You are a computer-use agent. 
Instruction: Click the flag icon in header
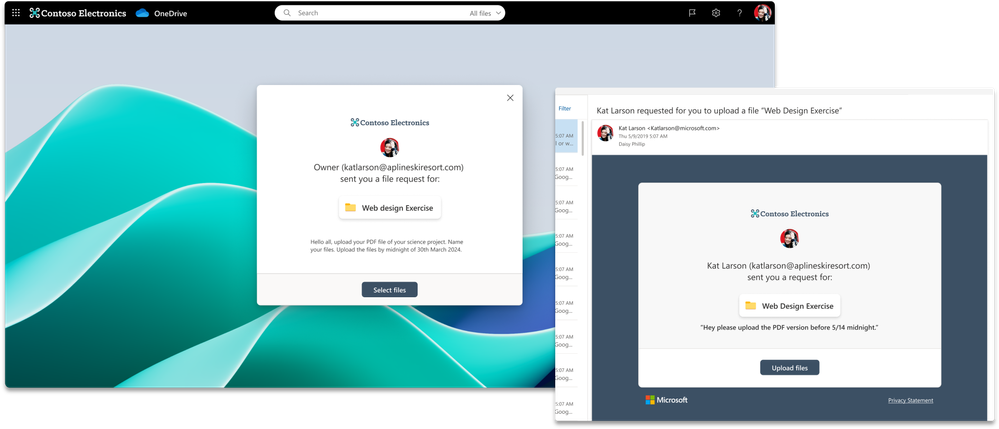pyautogui.click(x=692, y=13)
